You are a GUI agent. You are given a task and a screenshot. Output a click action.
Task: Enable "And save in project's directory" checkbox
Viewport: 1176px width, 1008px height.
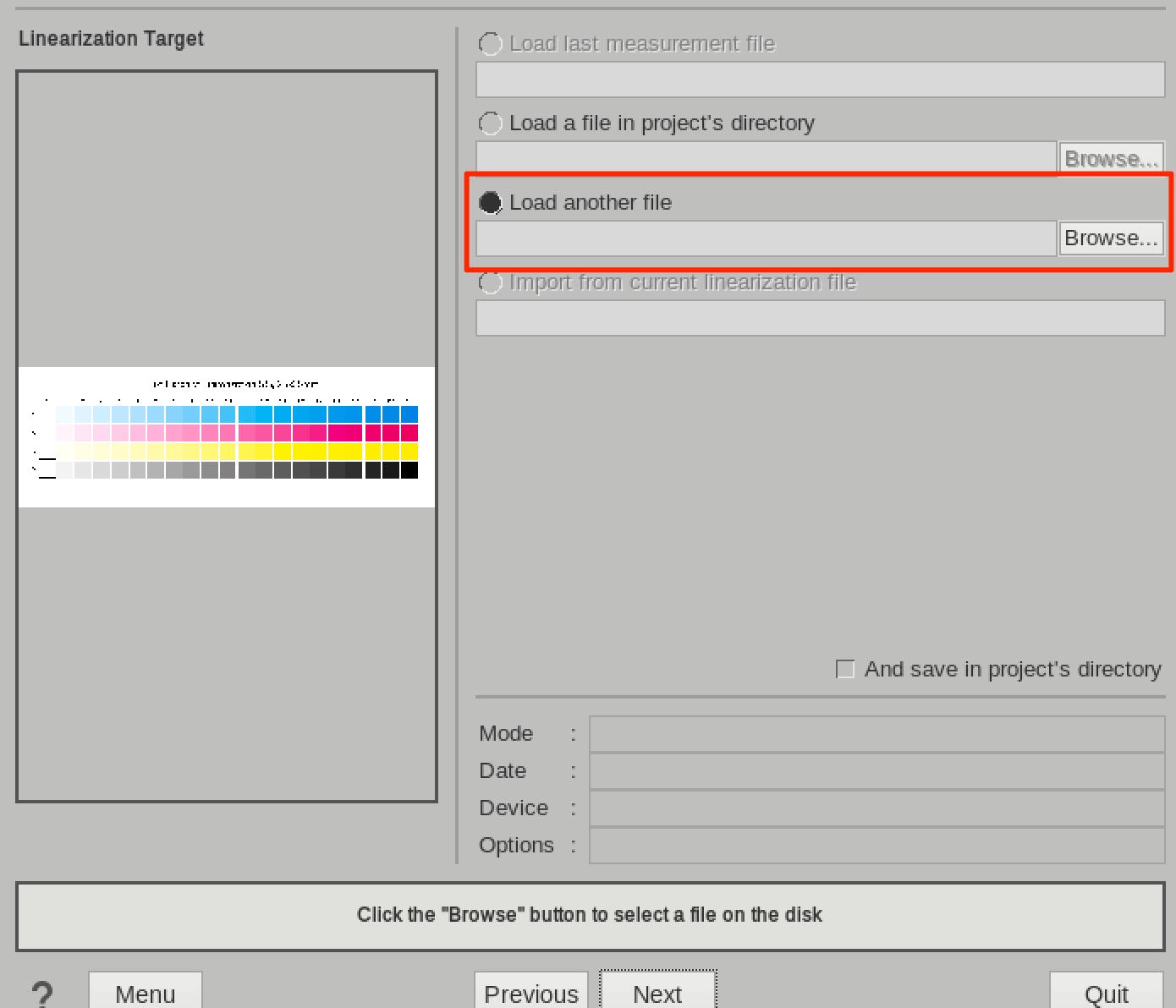pos(845,670)
